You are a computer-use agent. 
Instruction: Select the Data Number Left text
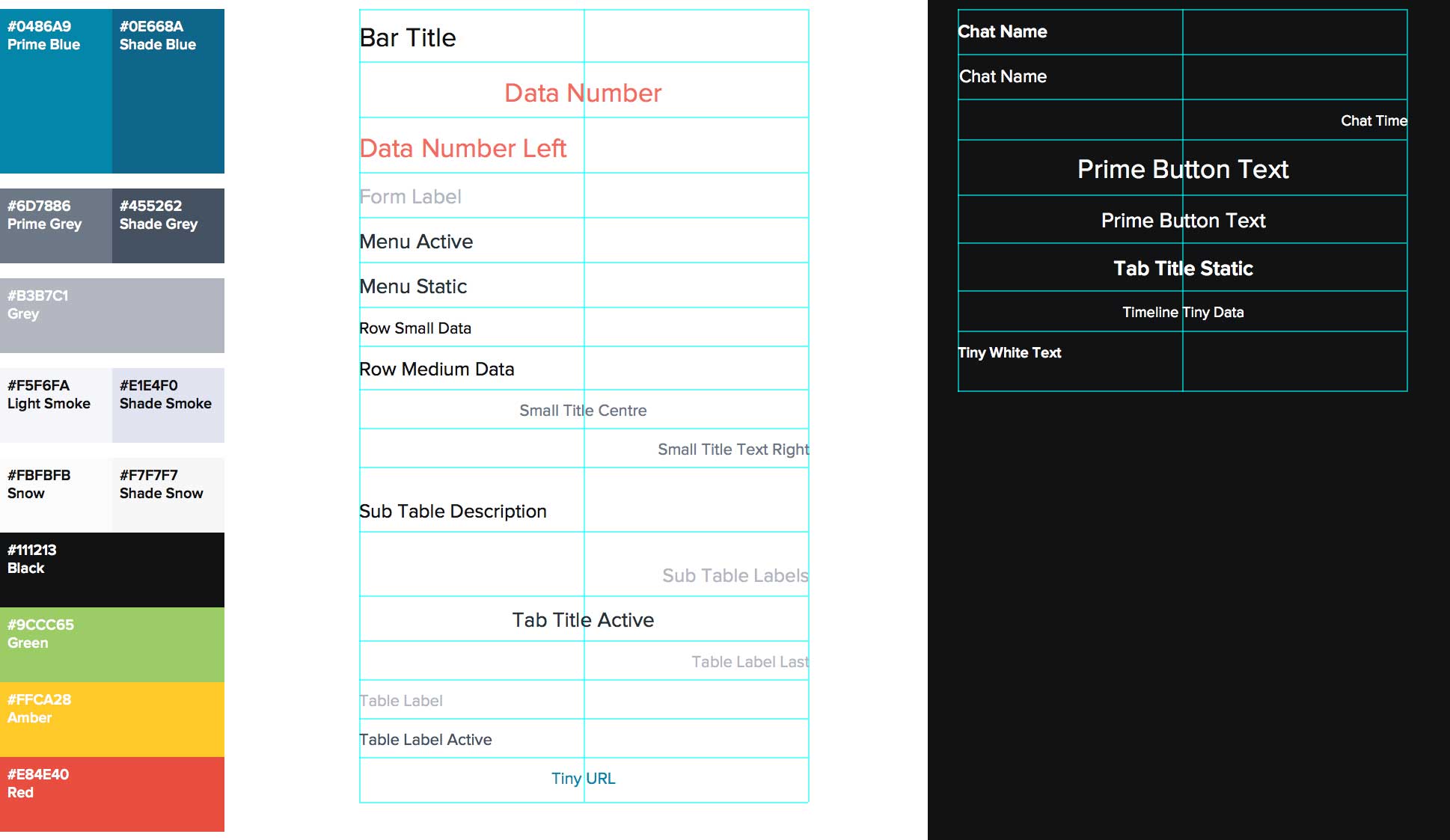pos(463,148)
